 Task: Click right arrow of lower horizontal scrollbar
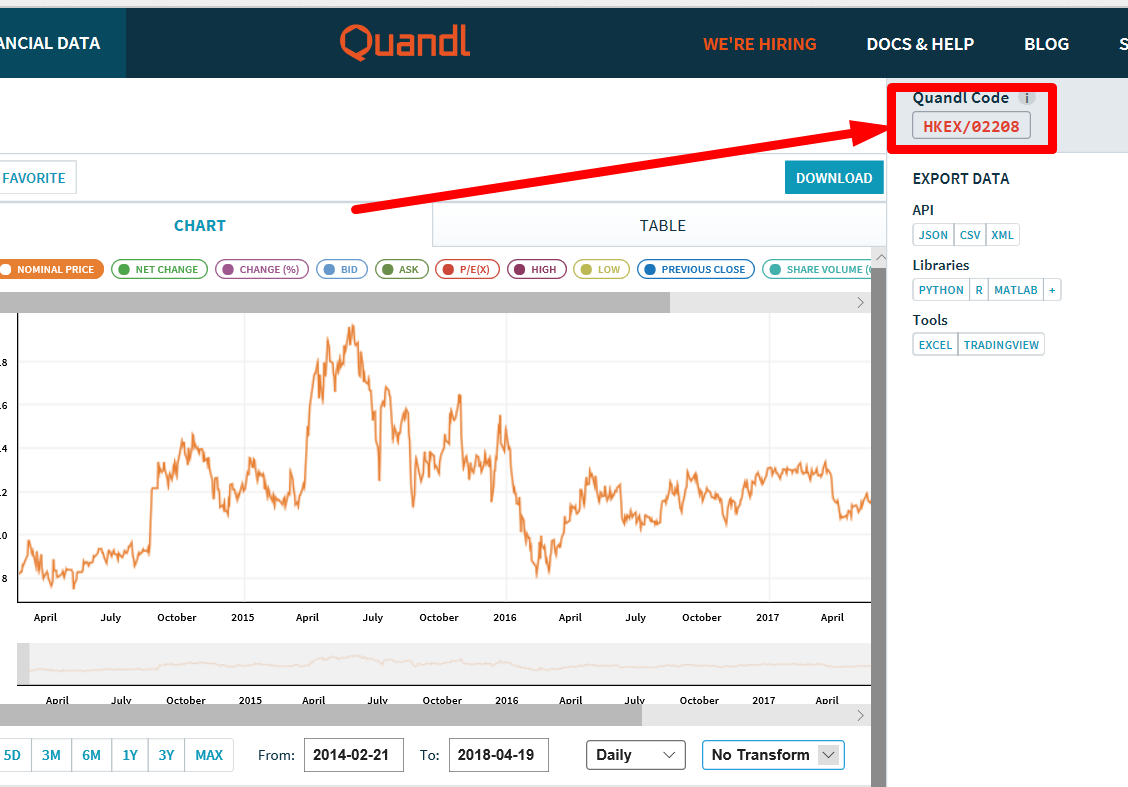pos(860,715)
